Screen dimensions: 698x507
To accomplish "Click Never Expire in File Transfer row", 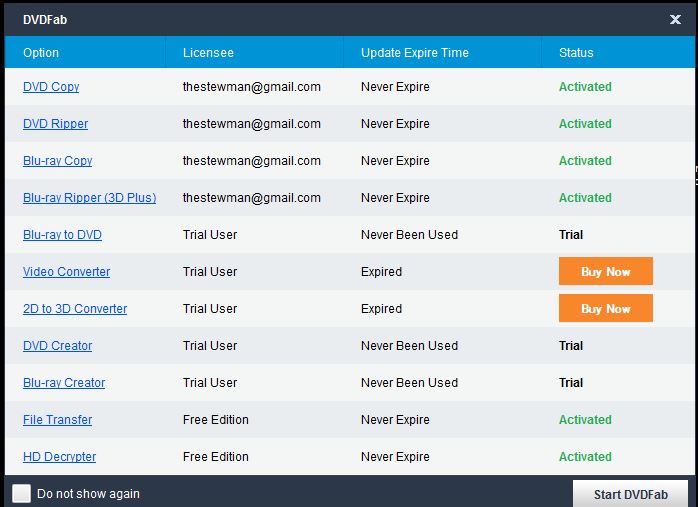I will [395, 419].
